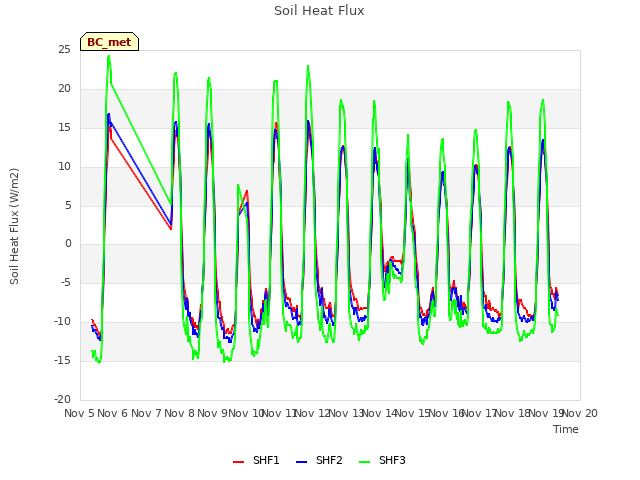Click the Nov 6 x-axis tick label

(113, 413)
